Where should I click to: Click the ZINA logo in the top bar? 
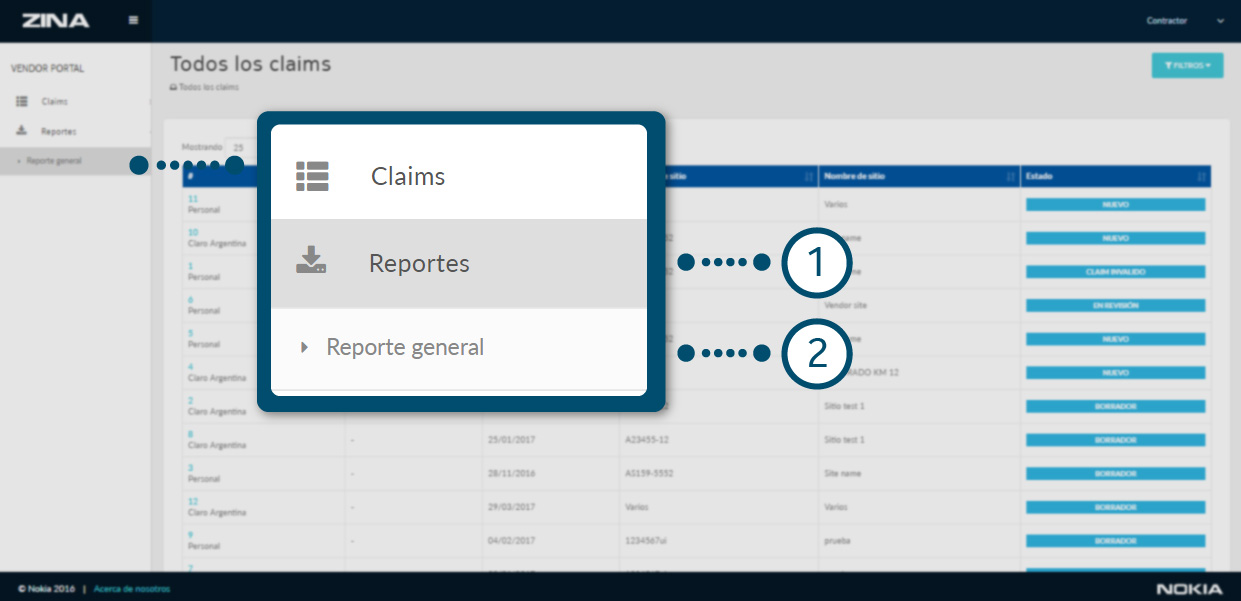55,21
